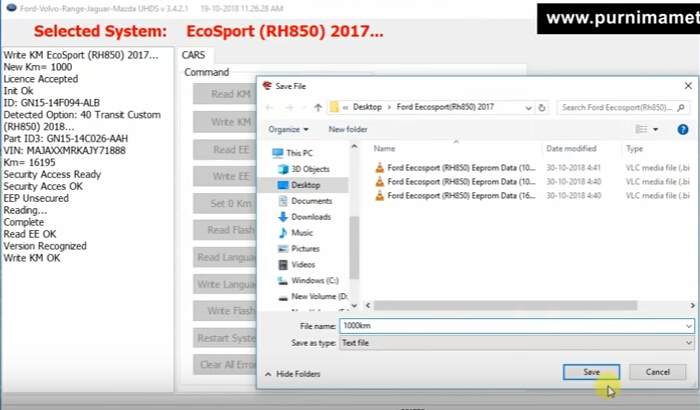700x410 pixels.
Task: Click the Read EE command button
Action: coord(225,150)
